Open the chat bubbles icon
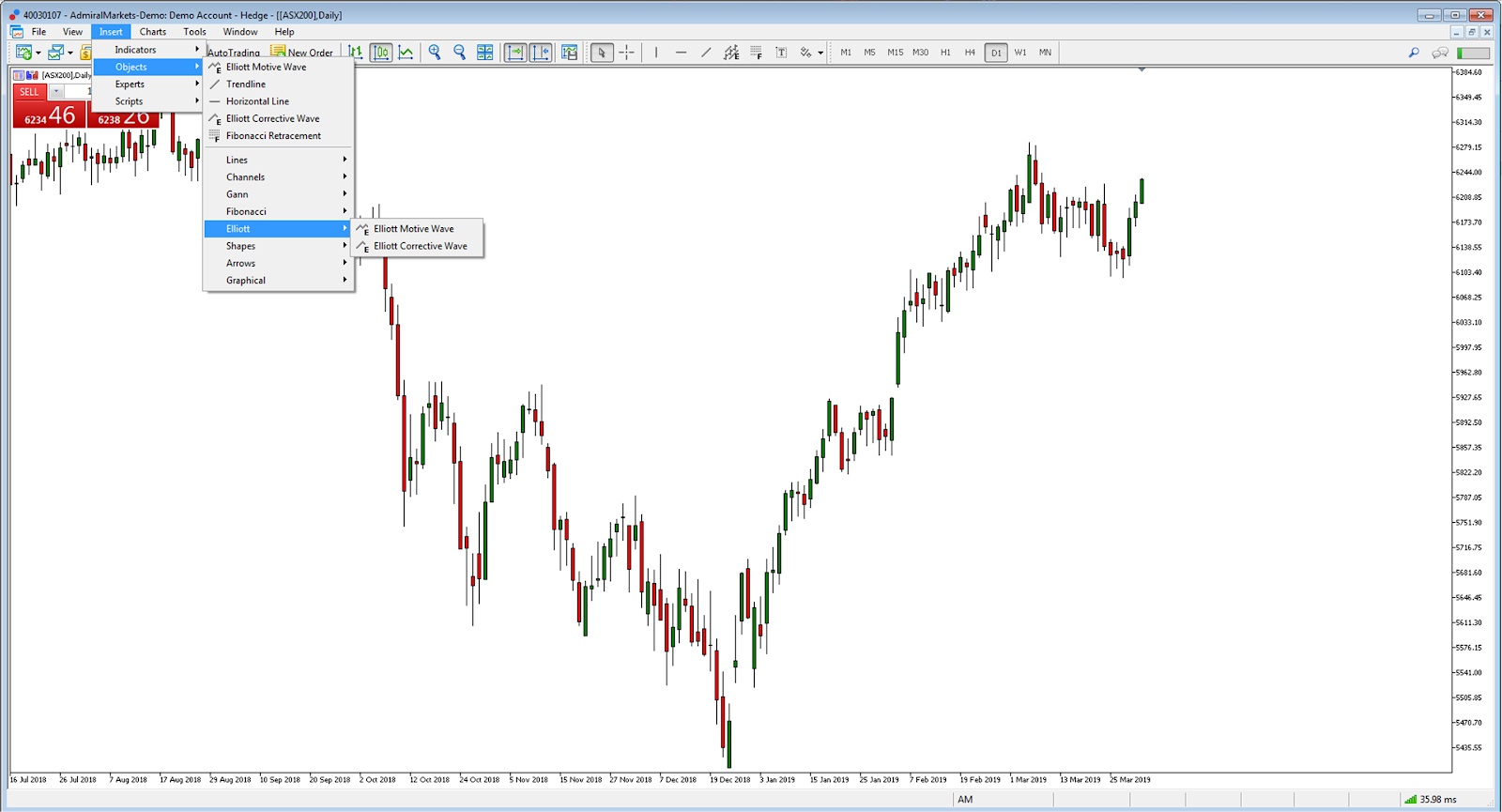Image resolution: width=1502 pixels, height=812 pixels. click(1440, 53)
